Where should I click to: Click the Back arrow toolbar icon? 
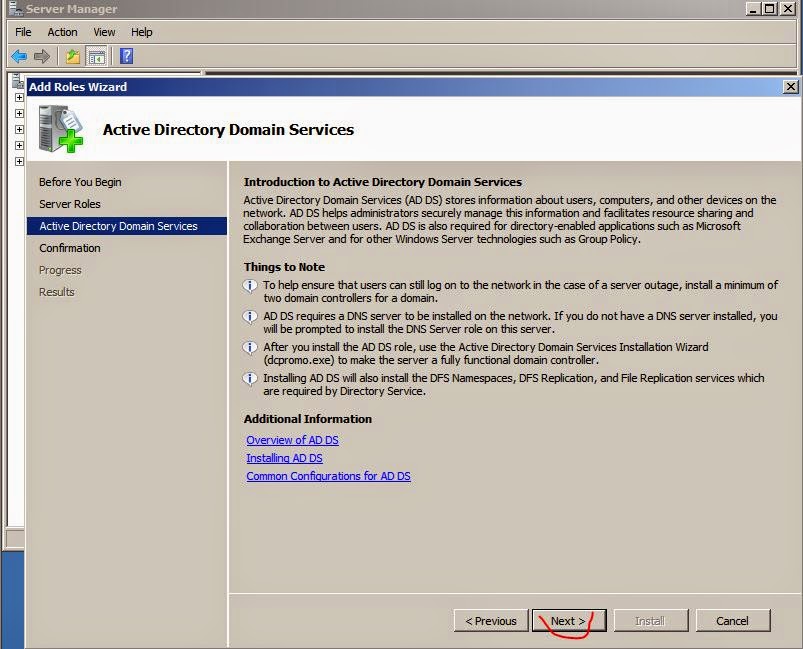coord(19,56)
